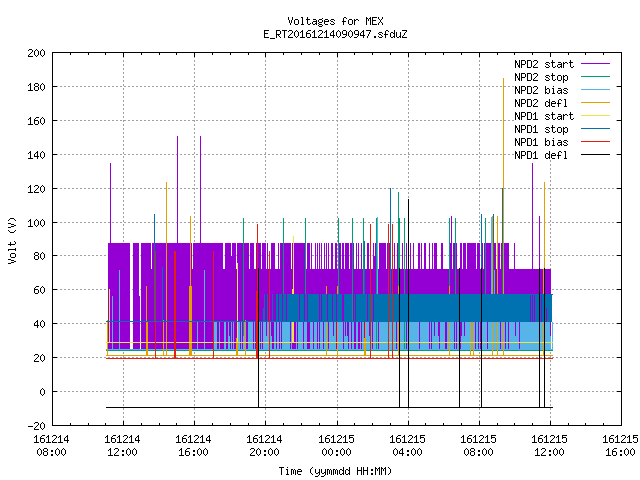The width and height of the screenshot is (640, 480).
Task: Click the 'NPD2 start' legend label
Action: [x=544, y=64]
